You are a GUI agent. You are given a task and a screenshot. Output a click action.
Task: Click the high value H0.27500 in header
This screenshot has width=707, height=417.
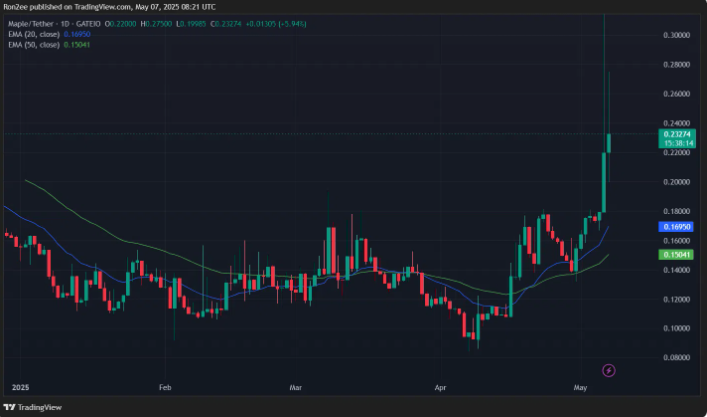pos(156,24)
